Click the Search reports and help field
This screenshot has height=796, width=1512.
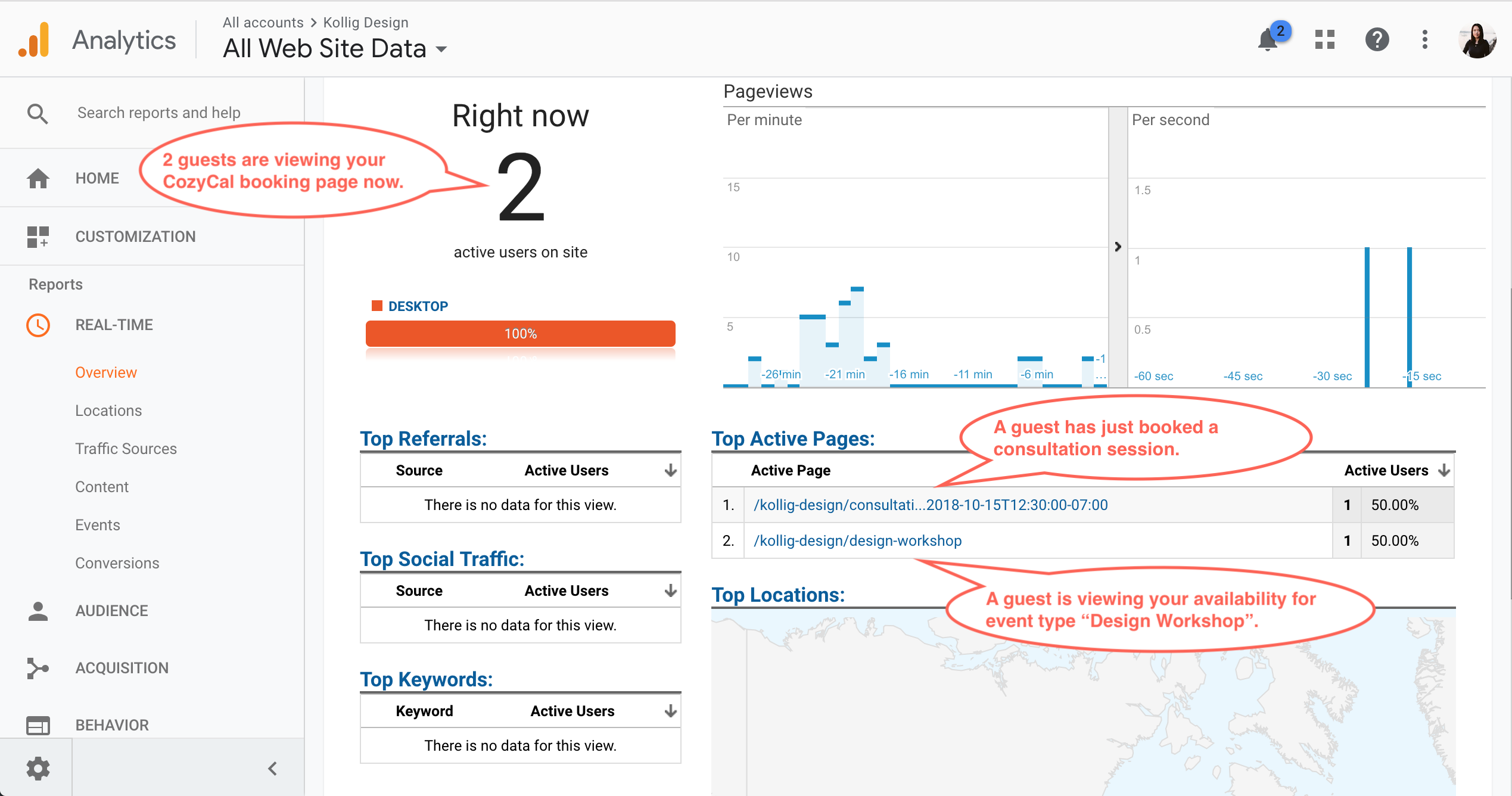(x=158, y=113)
